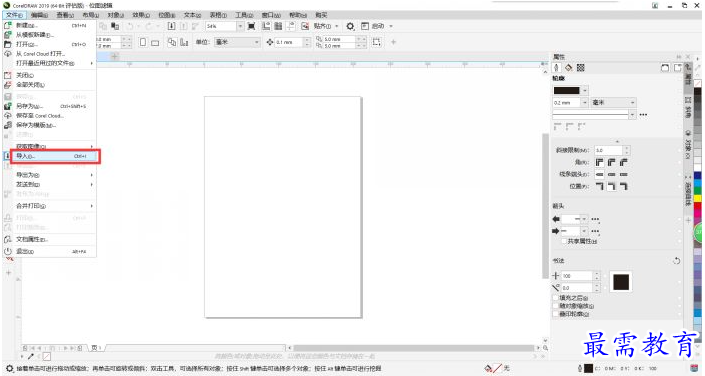The height and width of the screenshot is (376, 705).
Task: Click the show rulers icon in toolbar
Action: click(266, 26)
